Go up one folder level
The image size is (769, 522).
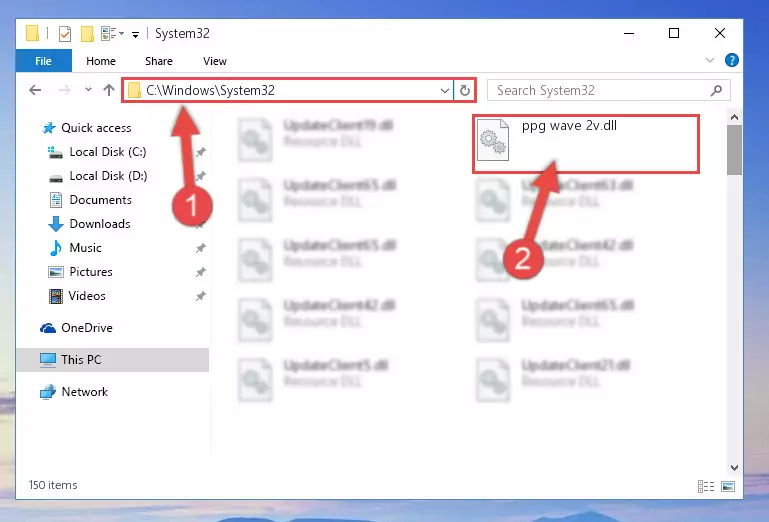point(109,90)
